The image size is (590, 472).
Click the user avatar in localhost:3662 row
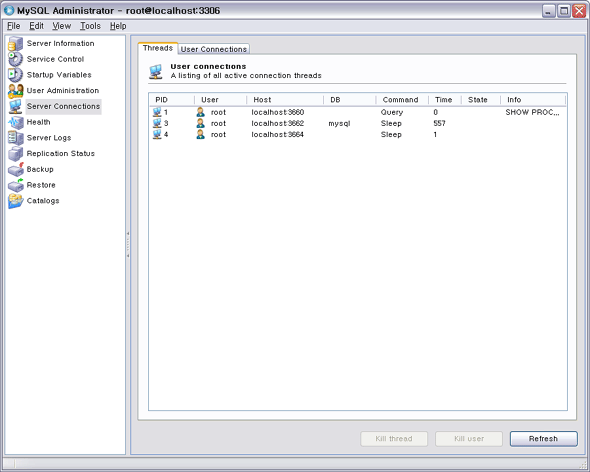pos(201,123)
